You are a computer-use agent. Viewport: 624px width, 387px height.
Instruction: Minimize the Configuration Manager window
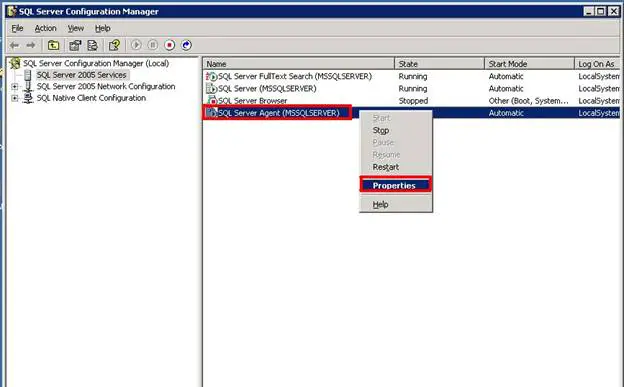(589, 12)
